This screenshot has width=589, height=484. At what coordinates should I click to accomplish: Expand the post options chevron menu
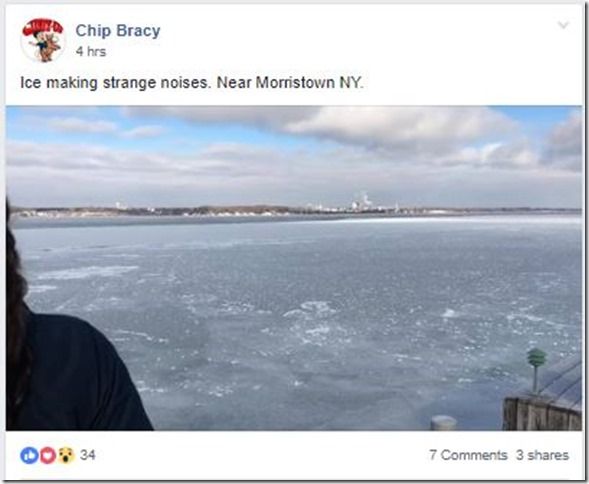(x=563, y=25)
